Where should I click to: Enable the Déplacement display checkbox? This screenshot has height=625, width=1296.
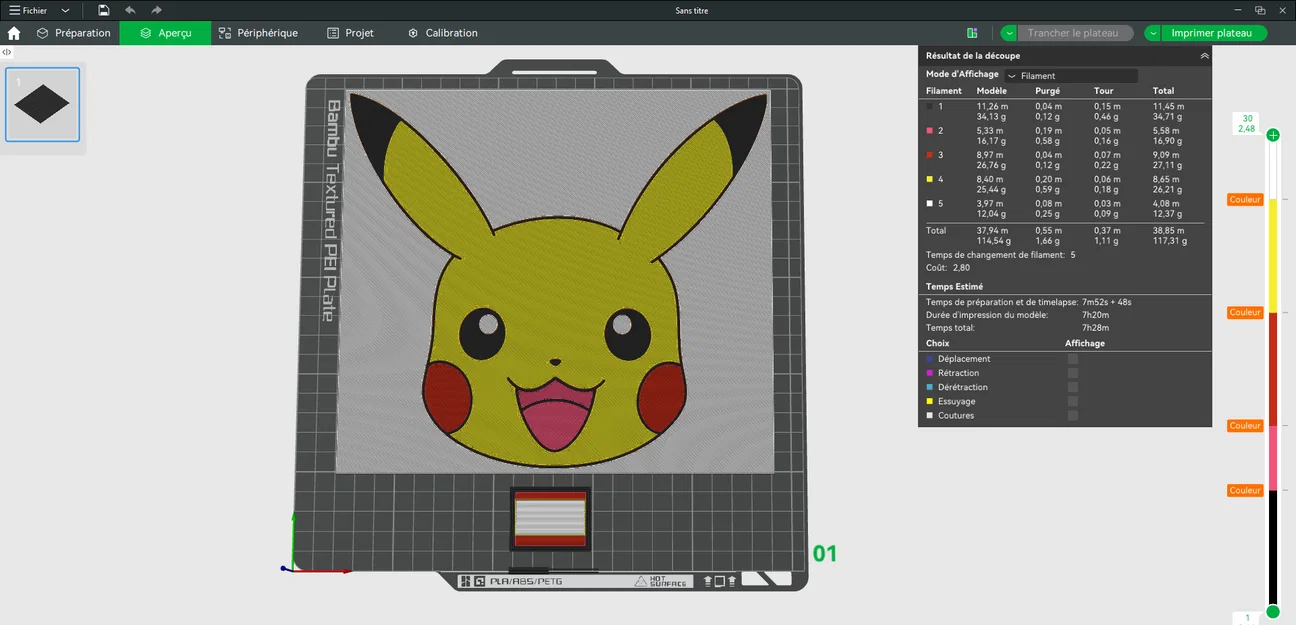[x=1075, y=358]
